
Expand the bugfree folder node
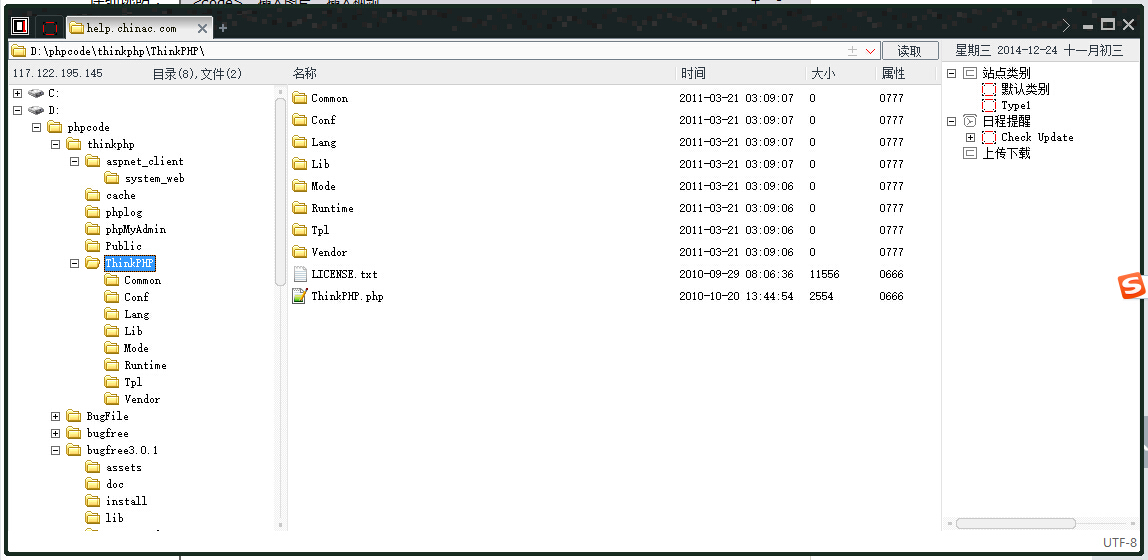(56, 433)
